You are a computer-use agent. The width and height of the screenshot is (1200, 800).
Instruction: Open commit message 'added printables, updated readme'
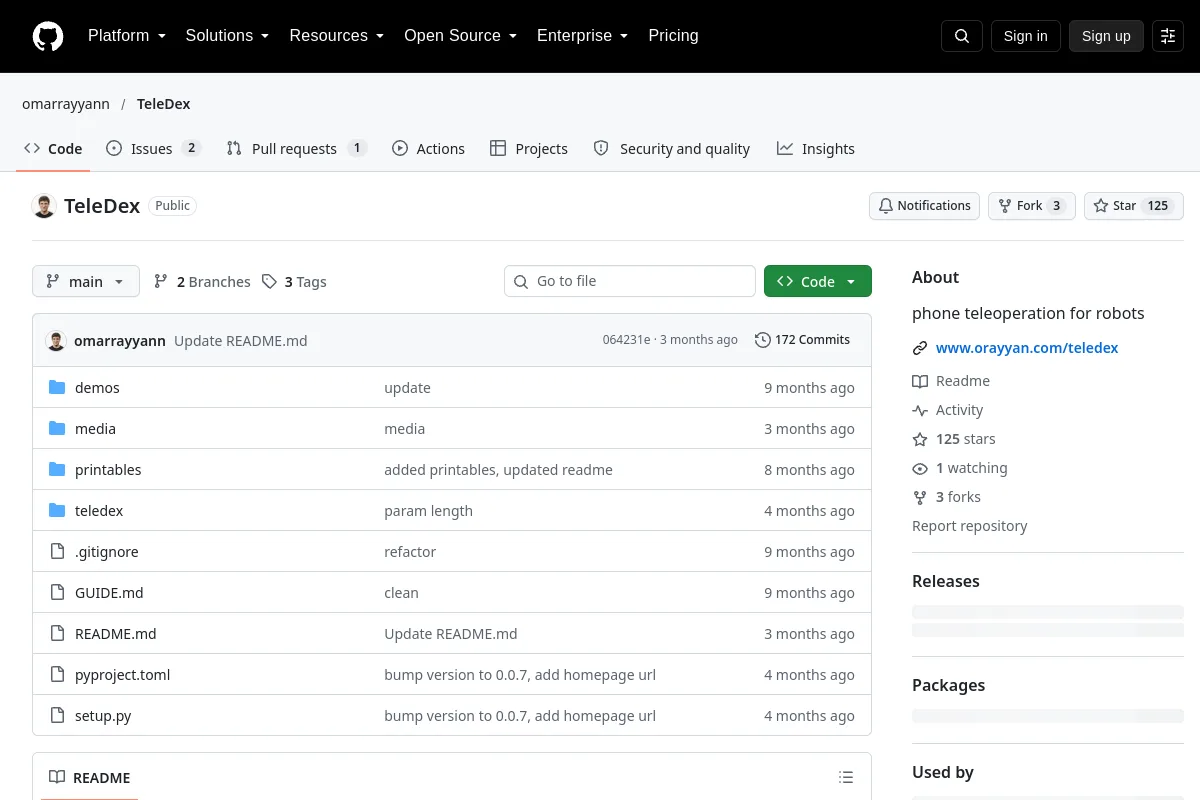tap(498, 469)
